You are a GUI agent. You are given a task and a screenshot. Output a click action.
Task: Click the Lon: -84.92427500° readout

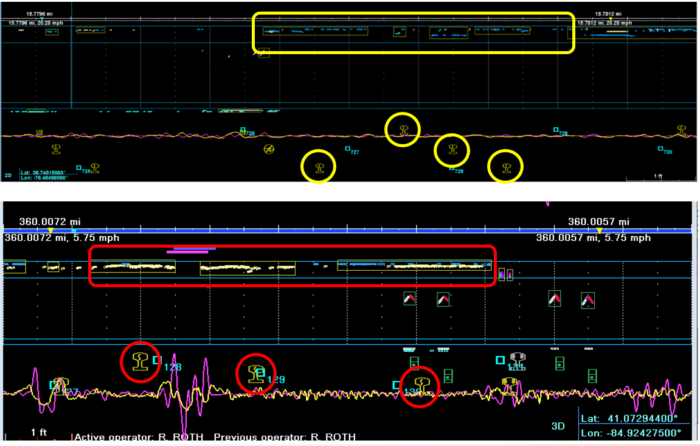click(x=631, y=433)
